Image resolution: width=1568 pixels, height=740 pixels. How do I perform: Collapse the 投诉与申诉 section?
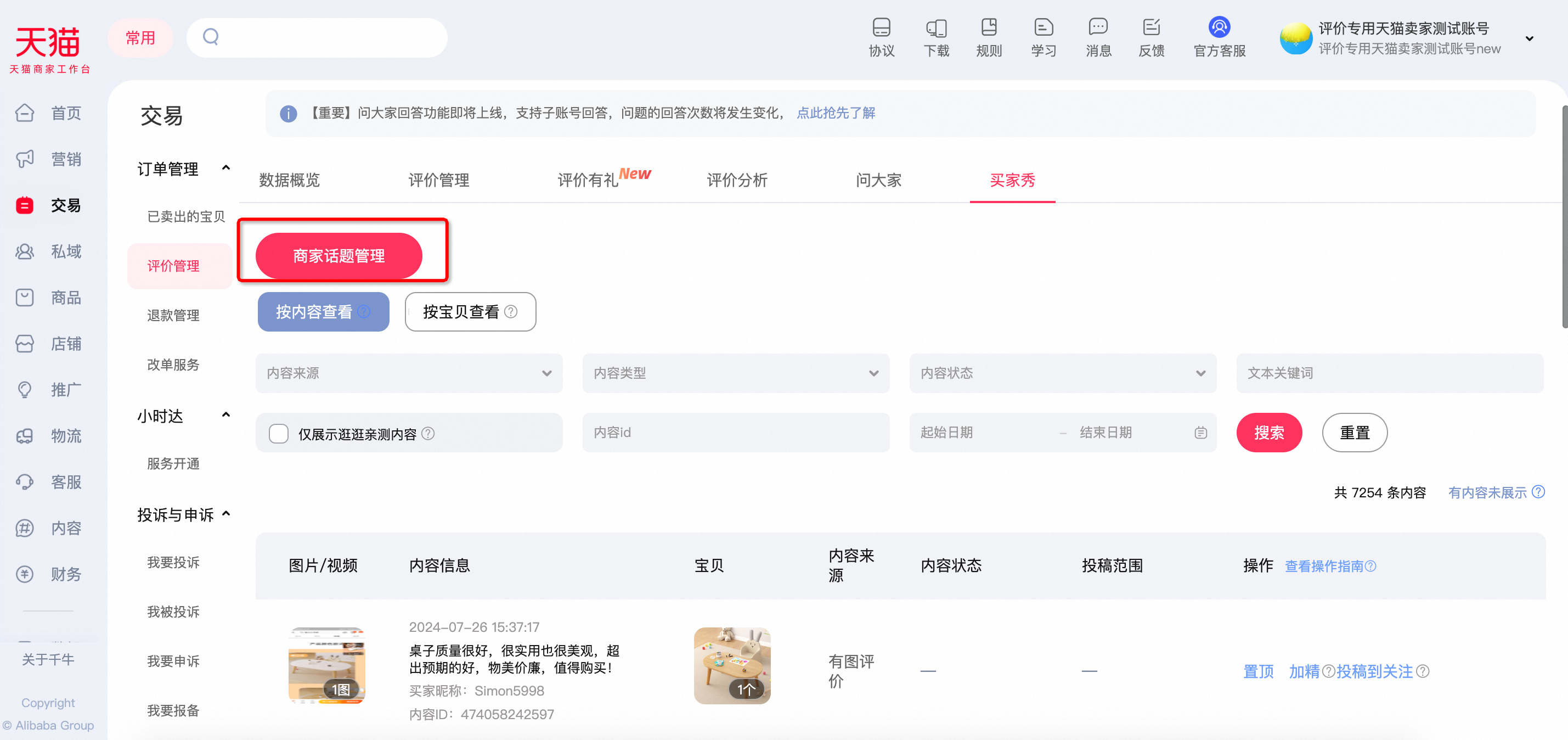click(x=226, y=513)
